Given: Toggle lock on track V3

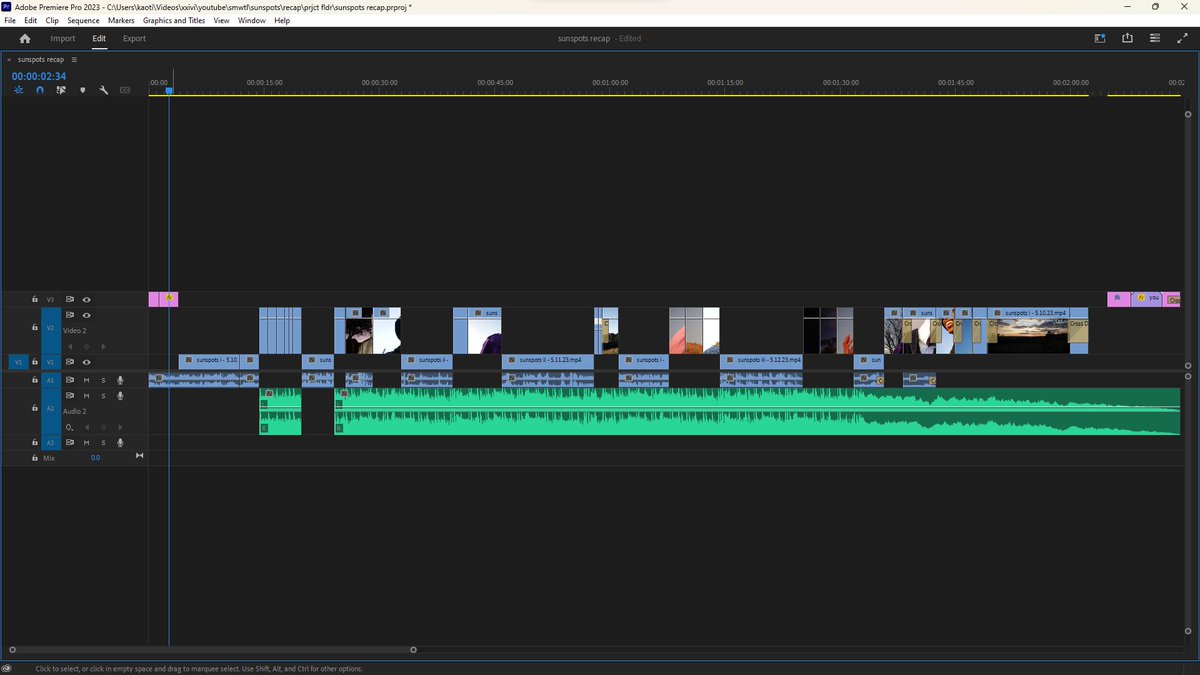Looking at the screenshot, I should point(34,299).
